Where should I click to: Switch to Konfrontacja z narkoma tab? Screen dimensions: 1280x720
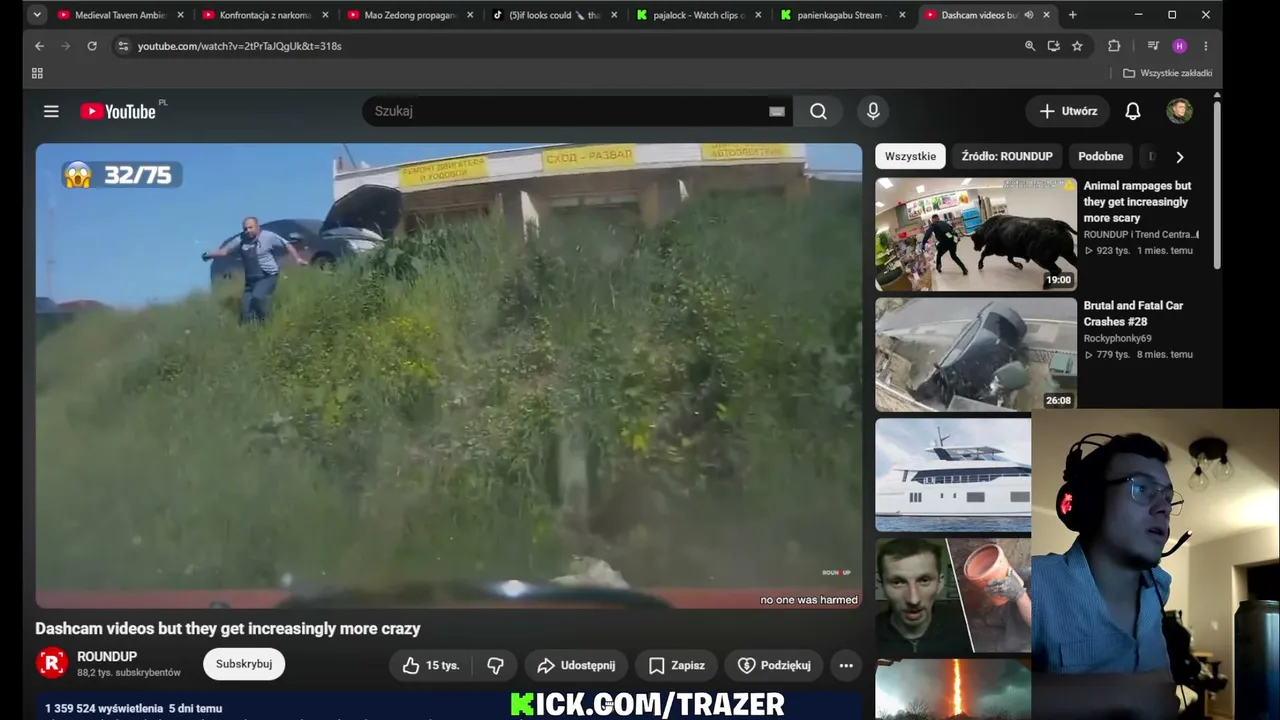coord(265,15)
